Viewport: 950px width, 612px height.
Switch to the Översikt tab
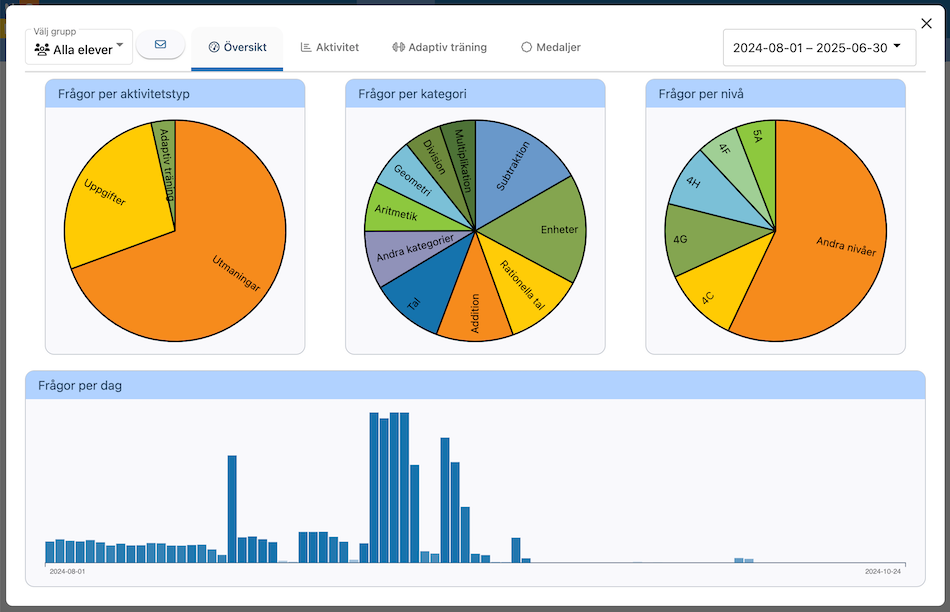coord(237,47)
